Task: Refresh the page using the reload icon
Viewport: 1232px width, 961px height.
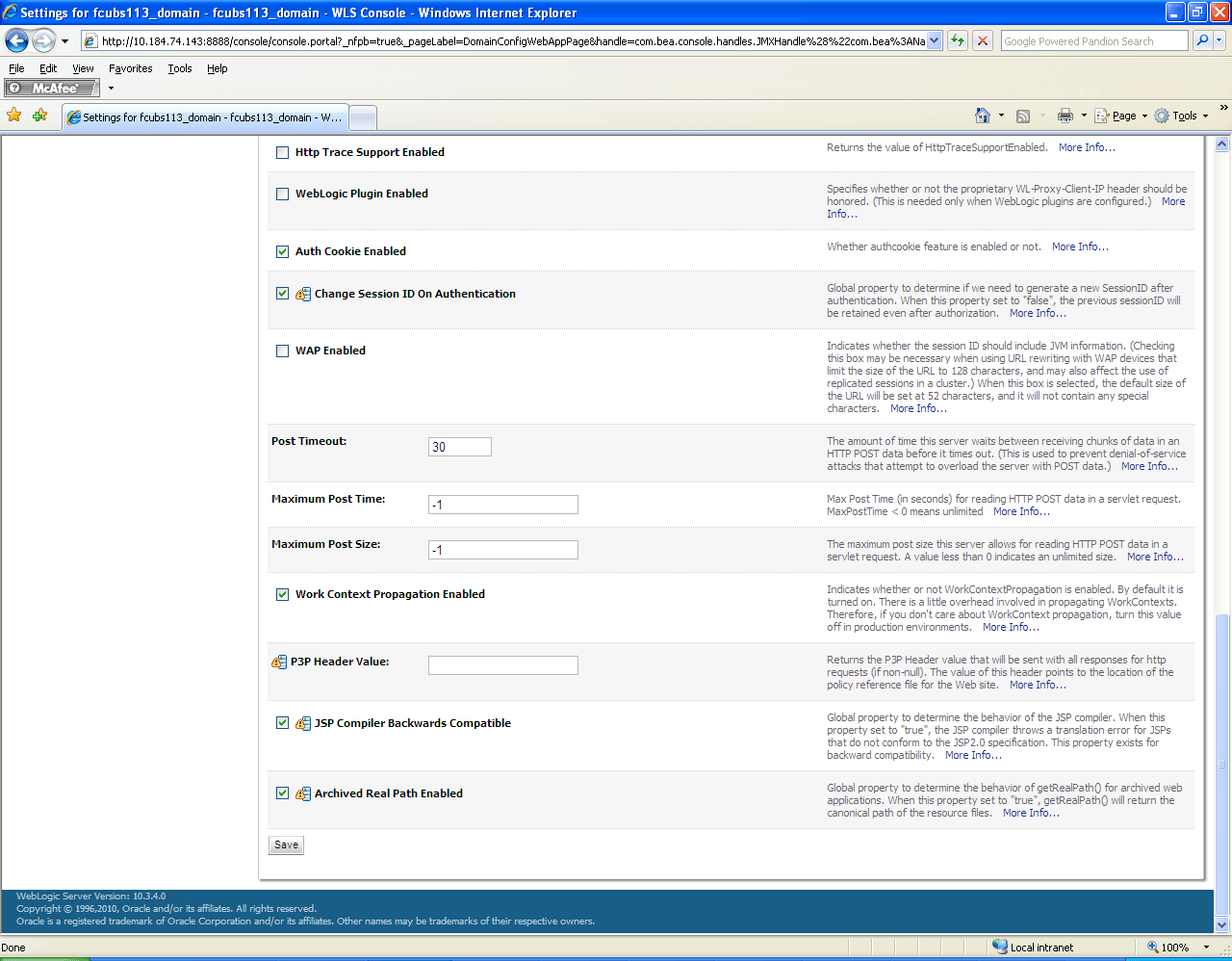Action: [x=958, y=40]
